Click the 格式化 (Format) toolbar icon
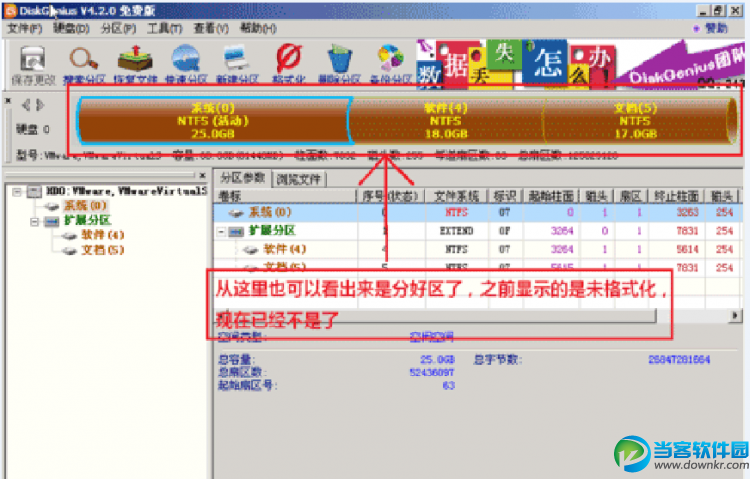 click(289, 66)
